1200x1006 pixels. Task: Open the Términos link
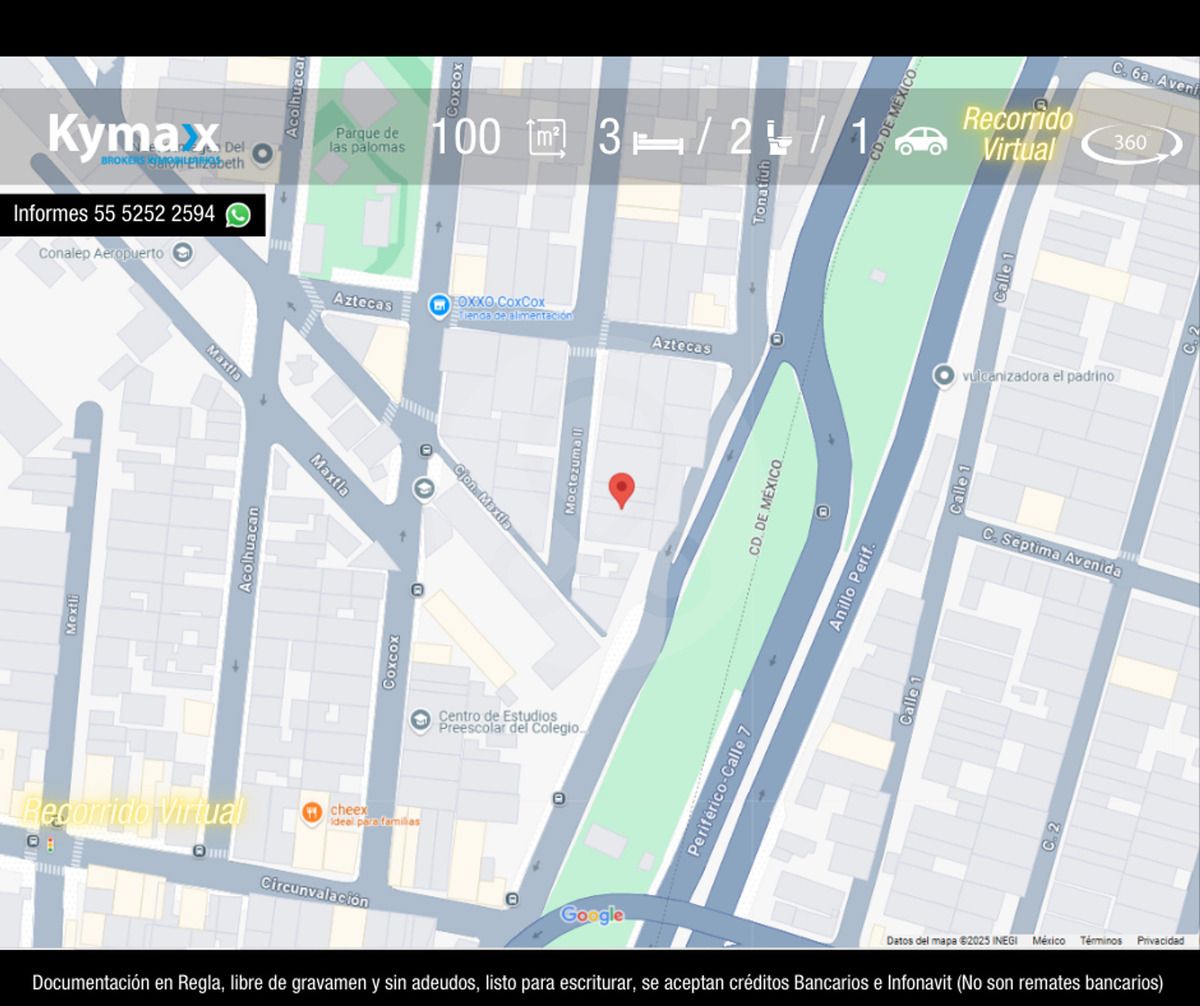[1100, 941]
